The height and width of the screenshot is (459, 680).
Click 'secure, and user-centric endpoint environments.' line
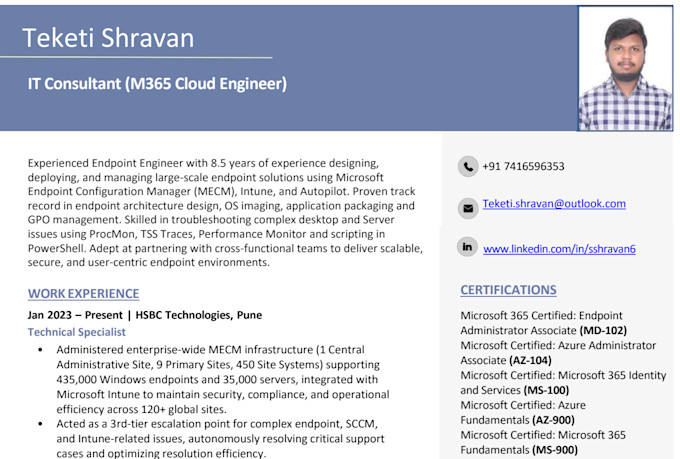[x=149, y=262]
